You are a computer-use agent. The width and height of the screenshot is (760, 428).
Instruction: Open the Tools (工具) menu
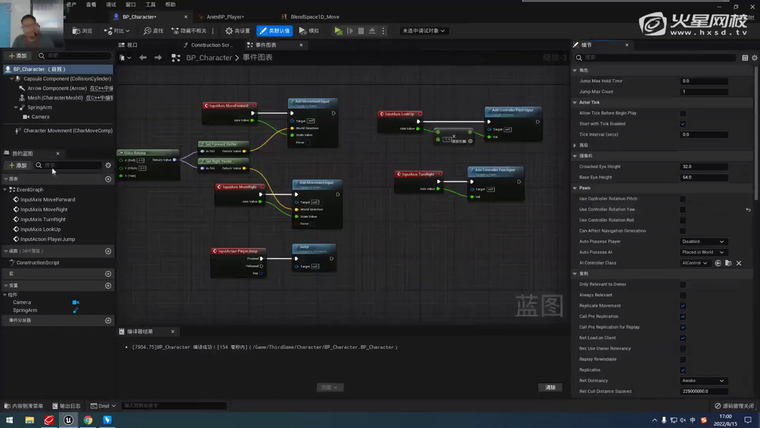[151, 4]
